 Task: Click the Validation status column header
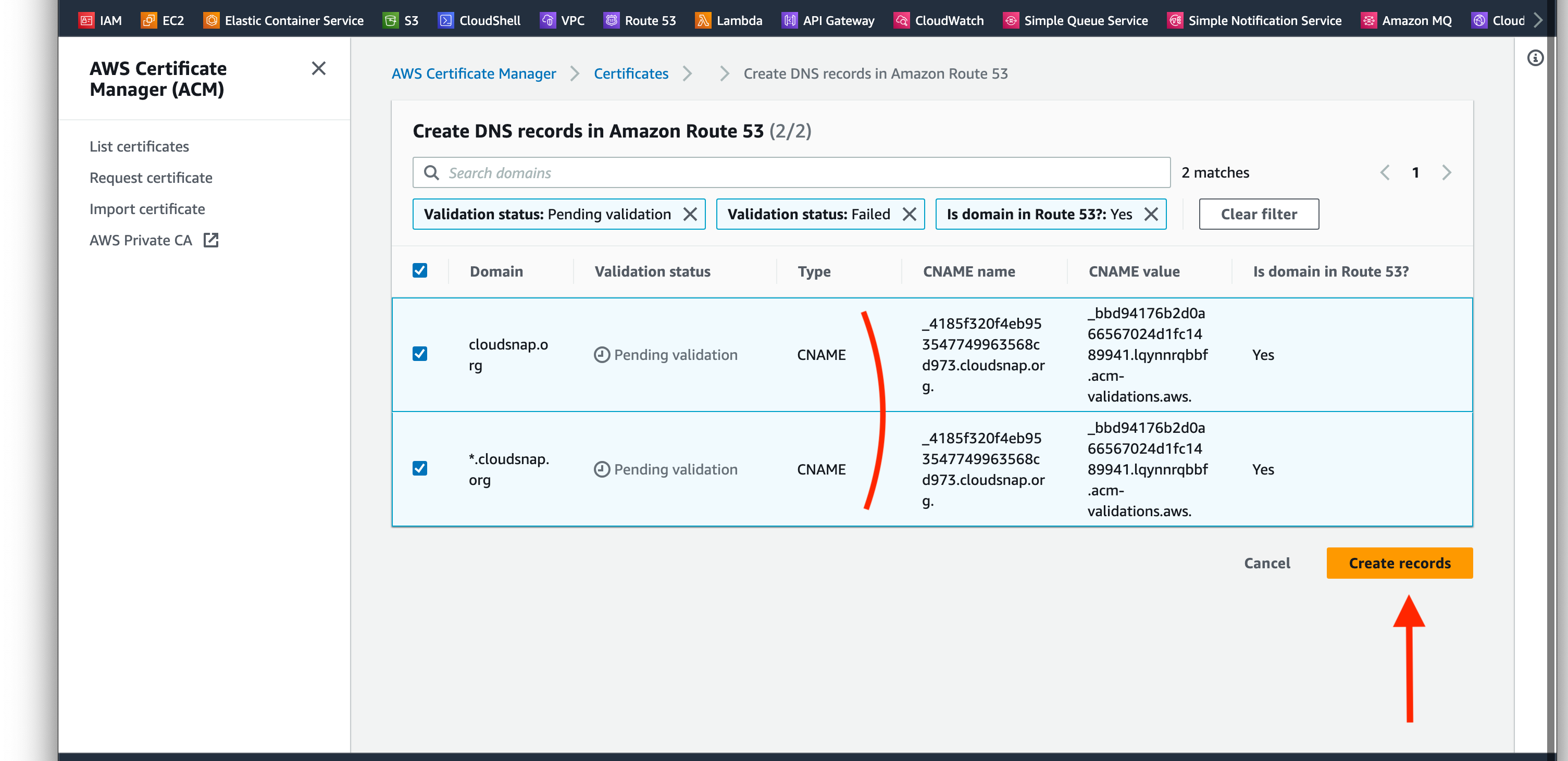tap(653, 271)
